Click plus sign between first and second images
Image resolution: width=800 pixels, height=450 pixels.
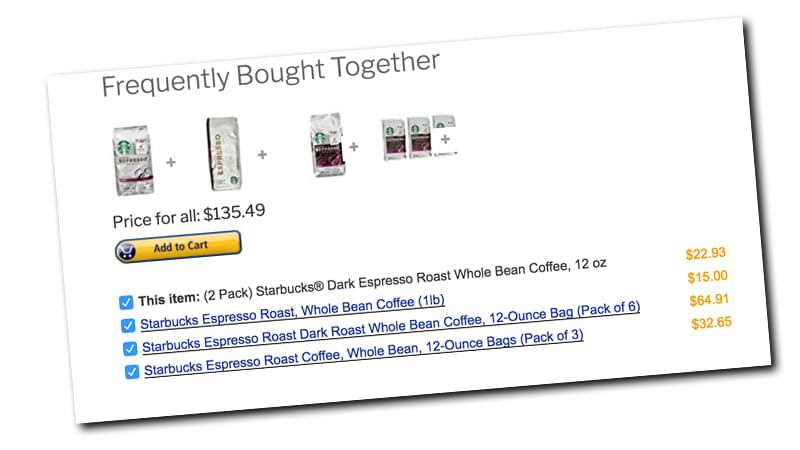click(x=171, y=160)
